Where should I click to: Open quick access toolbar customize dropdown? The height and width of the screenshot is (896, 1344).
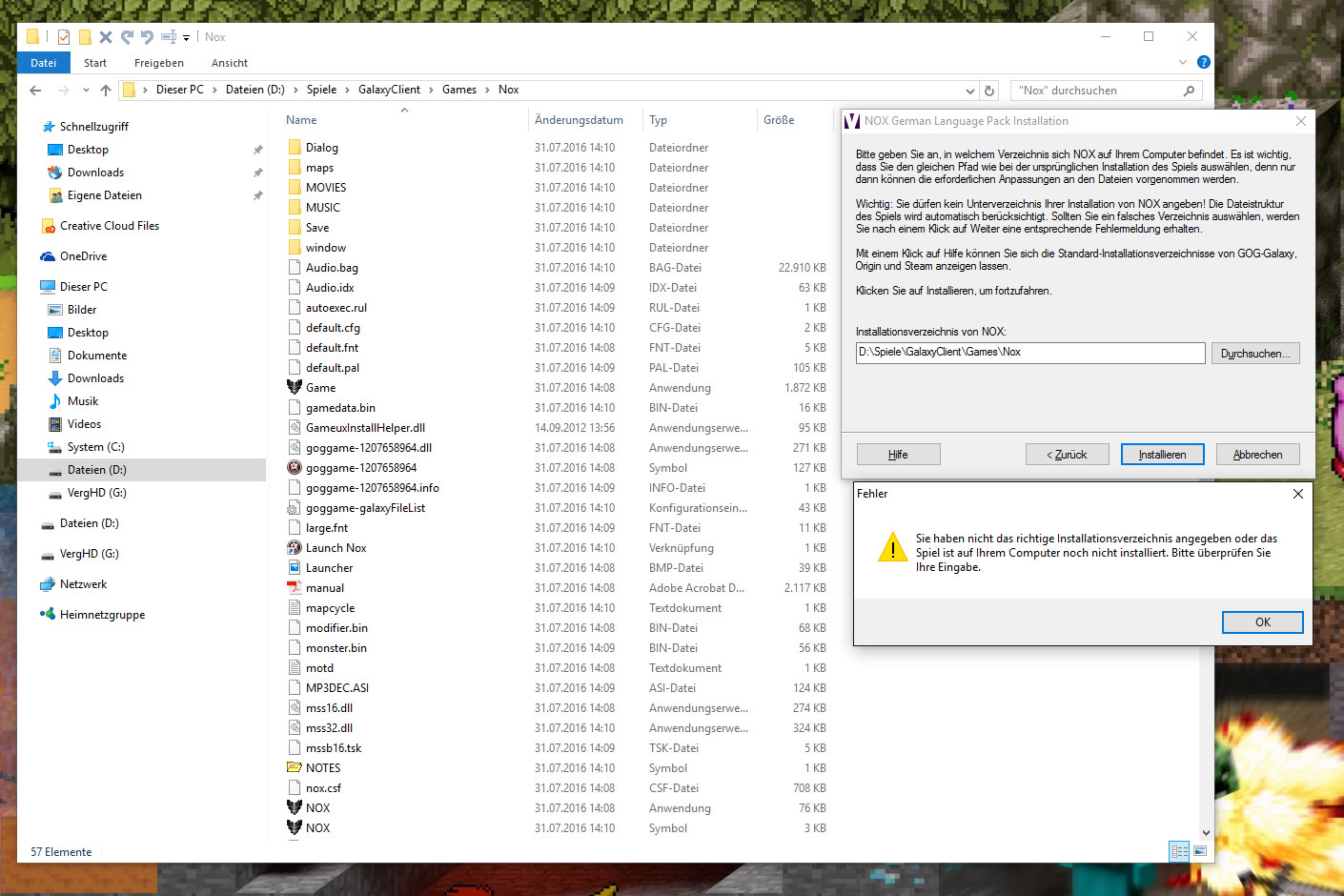[x=186, y=37]
